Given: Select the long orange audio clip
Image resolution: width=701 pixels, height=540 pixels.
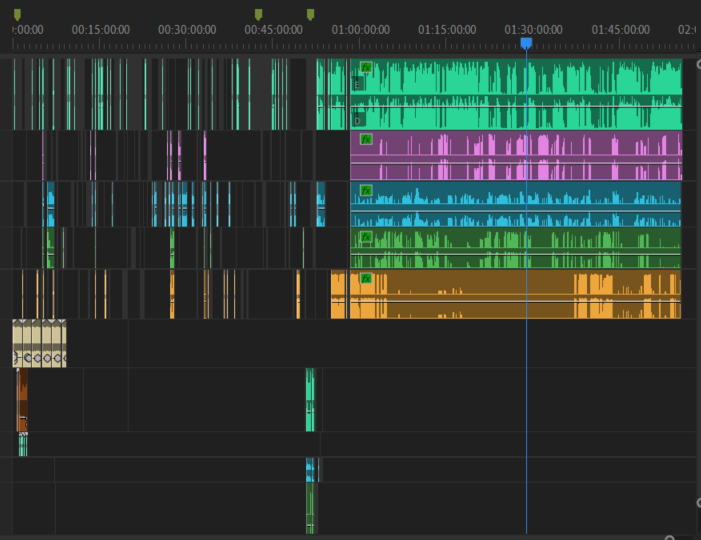Looking at the screenshot, I should tap(516, 294).
